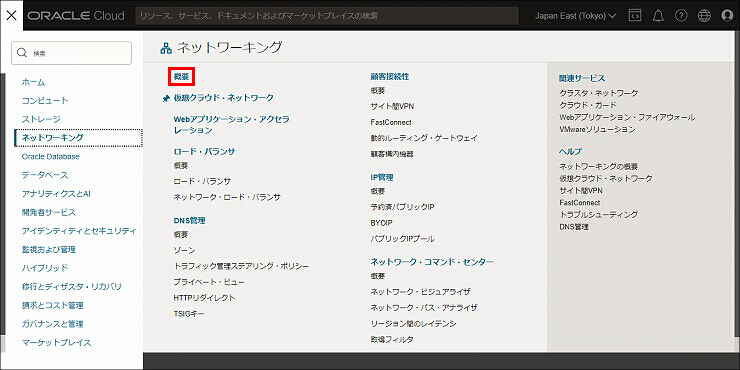Select ネットワーキング in the left menu

(78, 137)
